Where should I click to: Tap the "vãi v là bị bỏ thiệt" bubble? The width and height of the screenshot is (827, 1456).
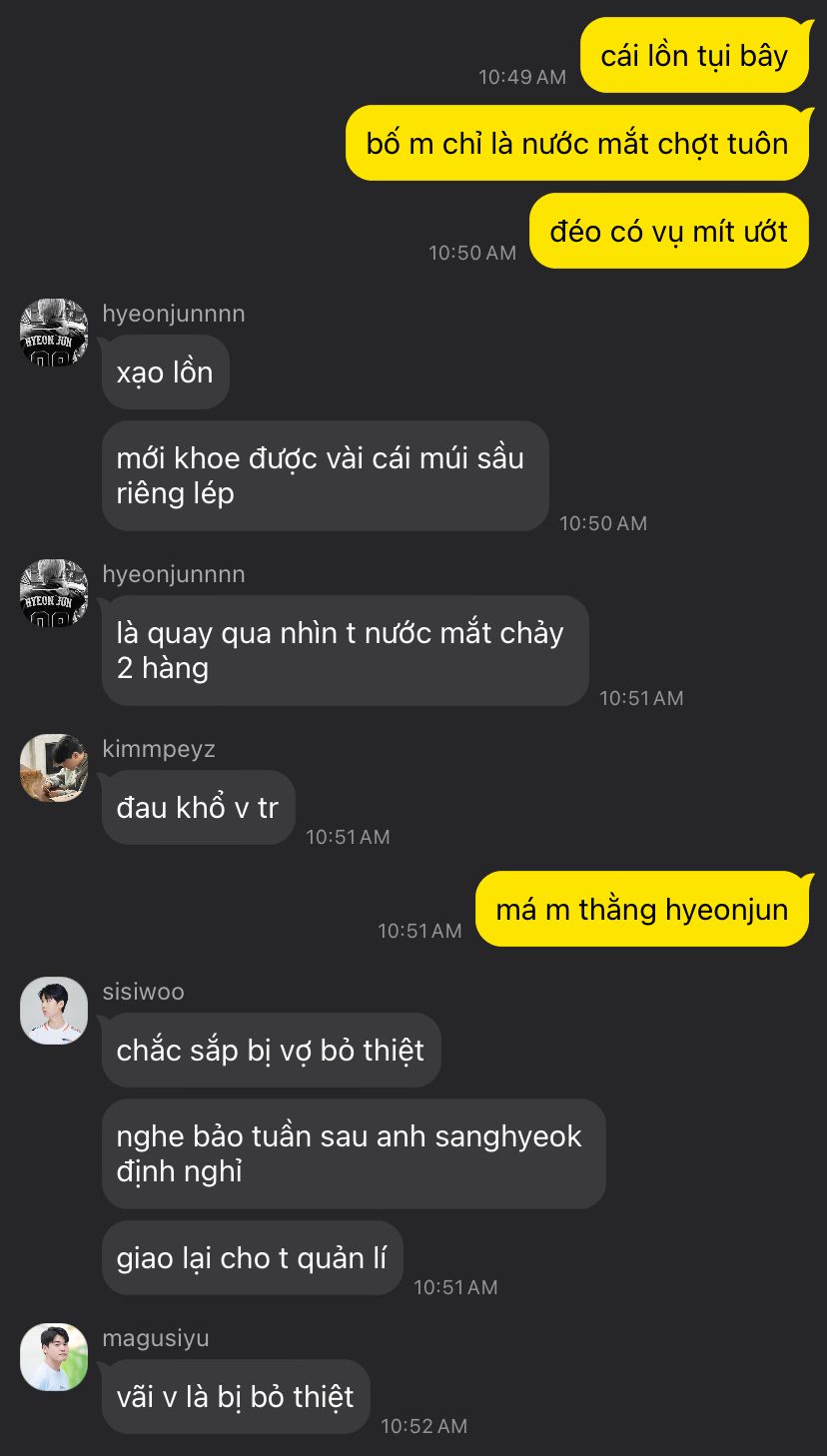point(236,1396)
